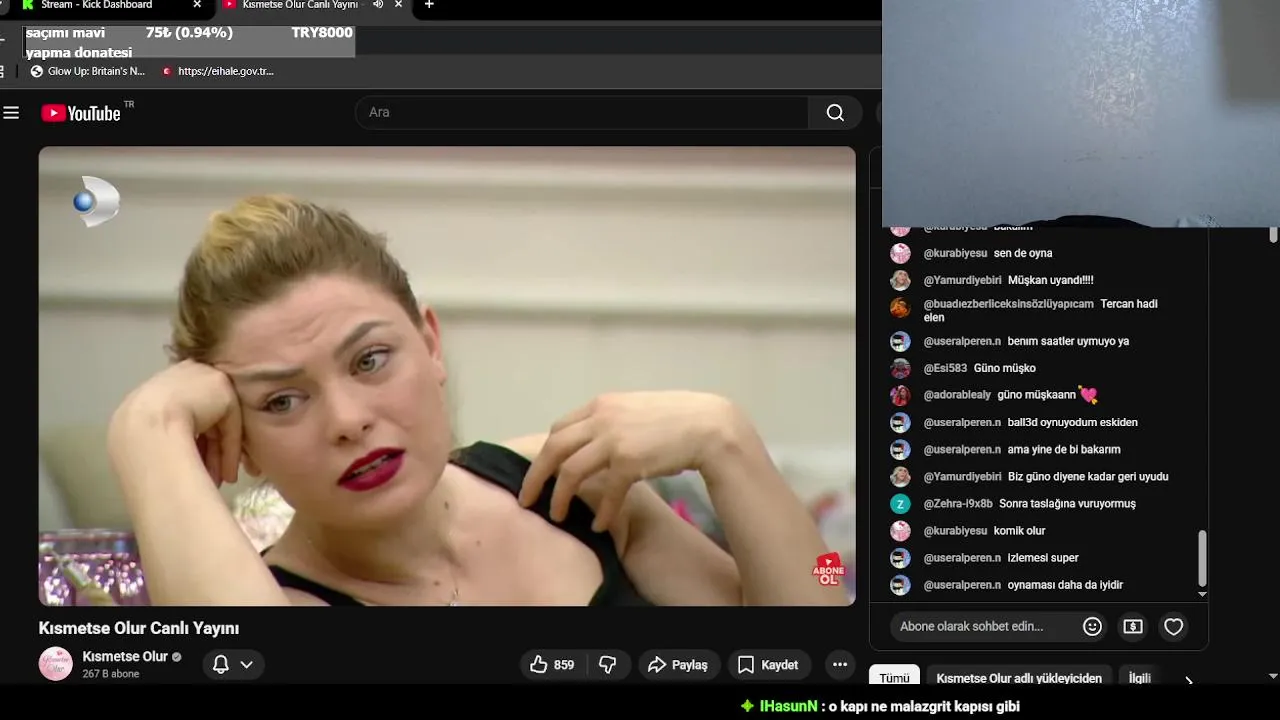Select the Tümü filter chip
Viewport: 1280px width, 720px height.
(894, 677)
